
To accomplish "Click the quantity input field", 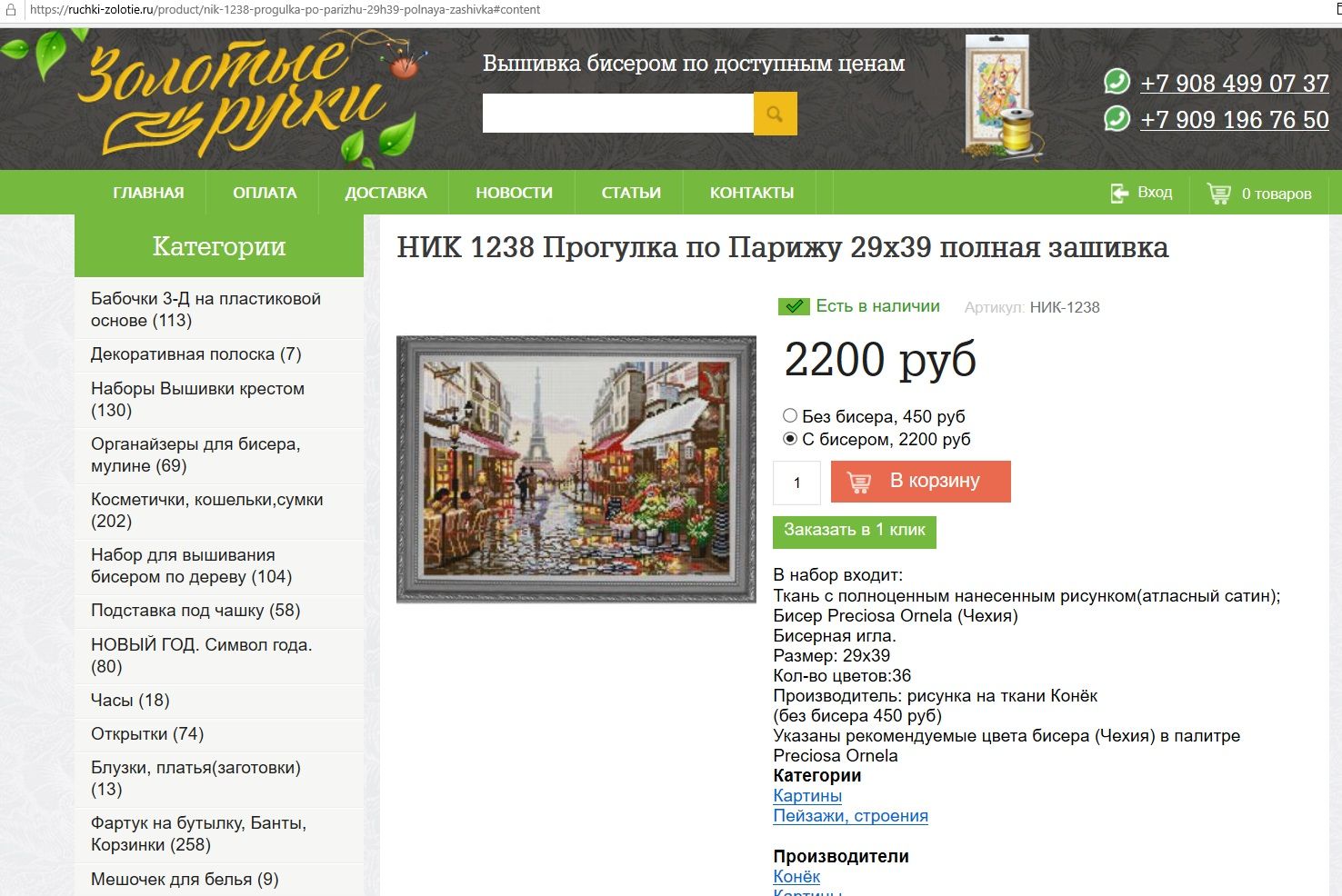I will pyautogui.click(x=796, y=483).
